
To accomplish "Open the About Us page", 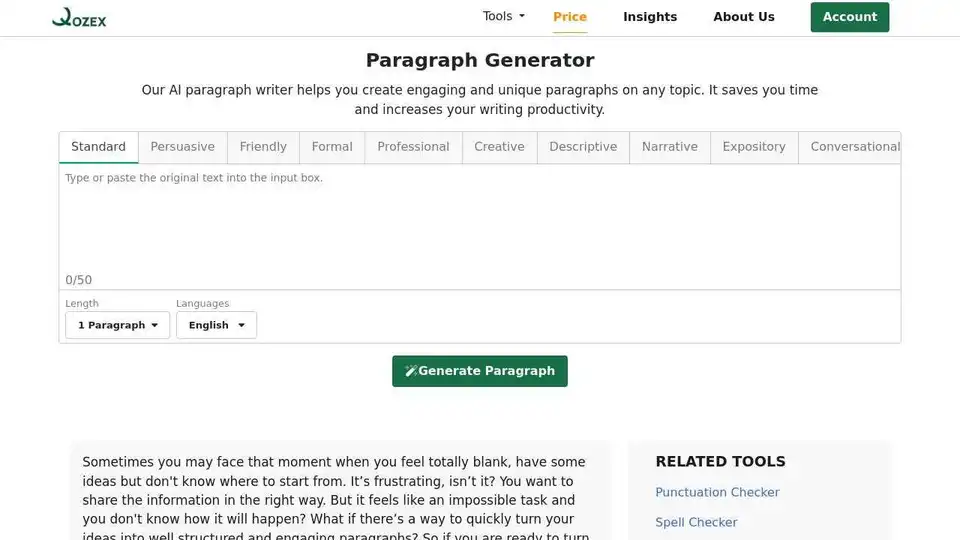I will [743, 17].
